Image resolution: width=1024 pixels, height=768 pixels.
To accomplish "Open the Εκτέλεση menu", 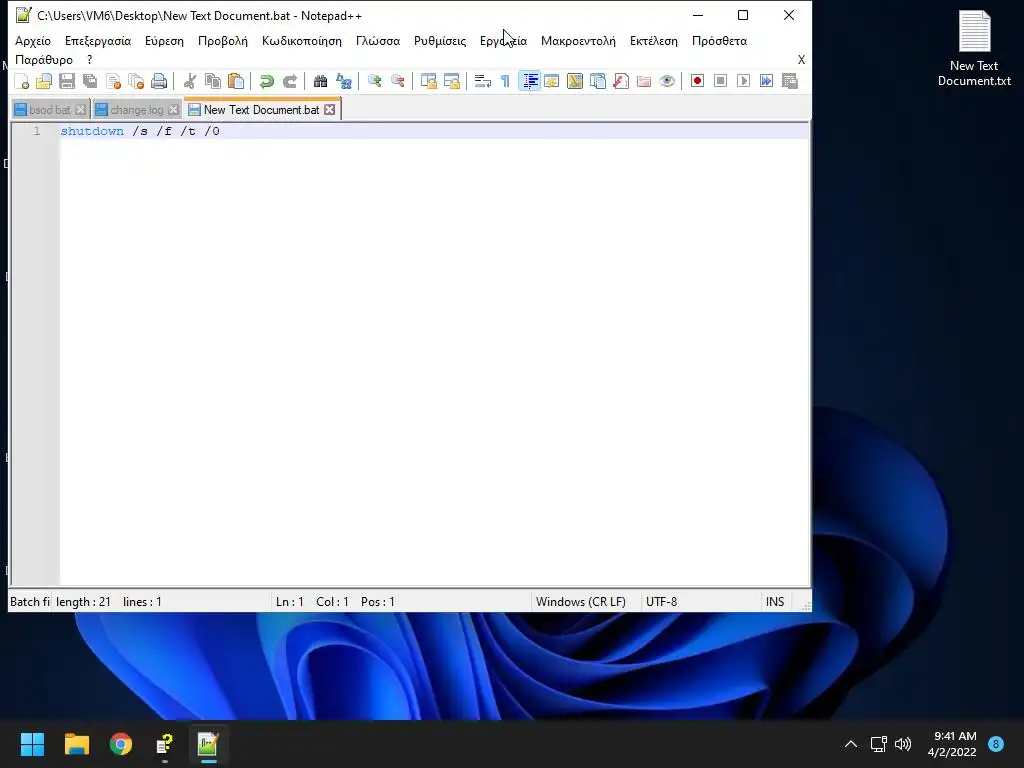I will click(654, 40).
